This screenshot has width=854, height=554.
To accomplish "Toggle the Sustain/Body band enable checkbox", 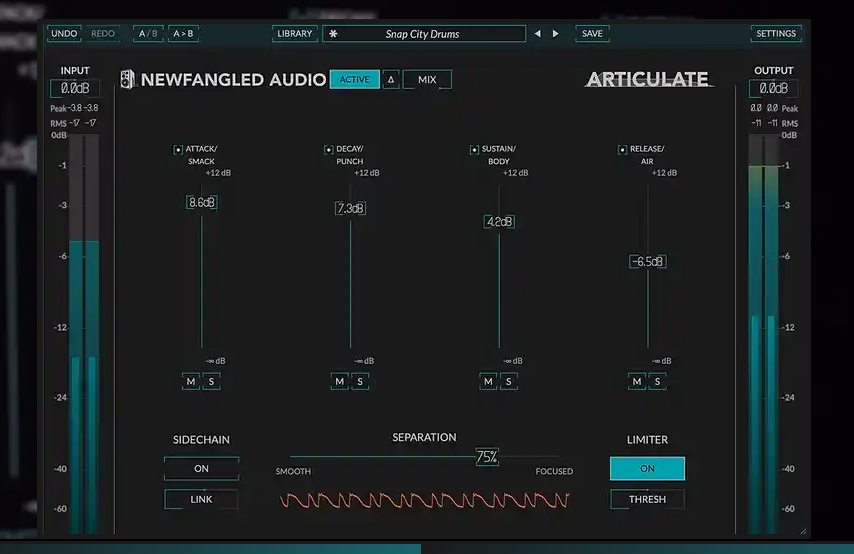I will tap(474, 149).
